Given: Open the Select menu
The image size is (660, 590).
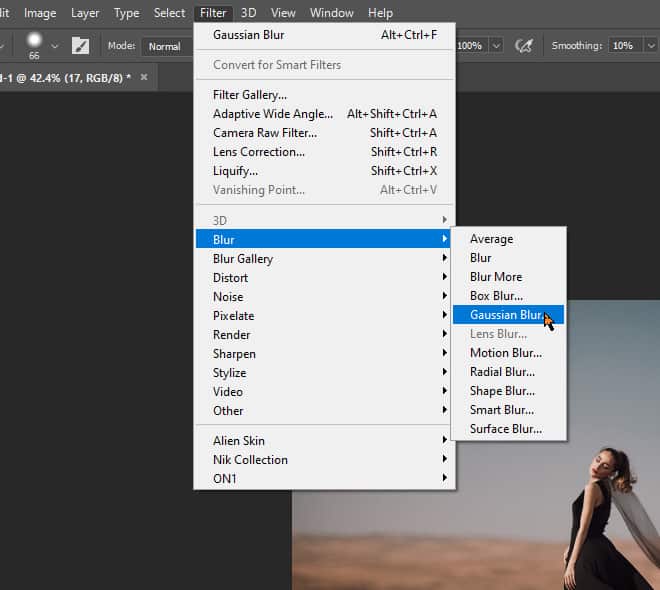Looking at the screenshot, I should pos(169,13).
